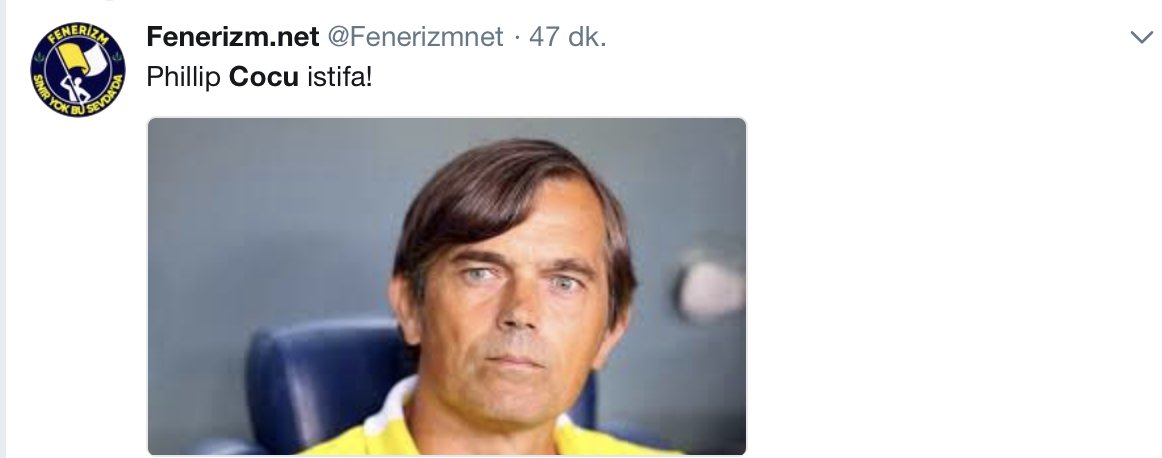Click the yellow flag in Fenerizm logo
Viewport: 1162px width, 458px height.
76,58
